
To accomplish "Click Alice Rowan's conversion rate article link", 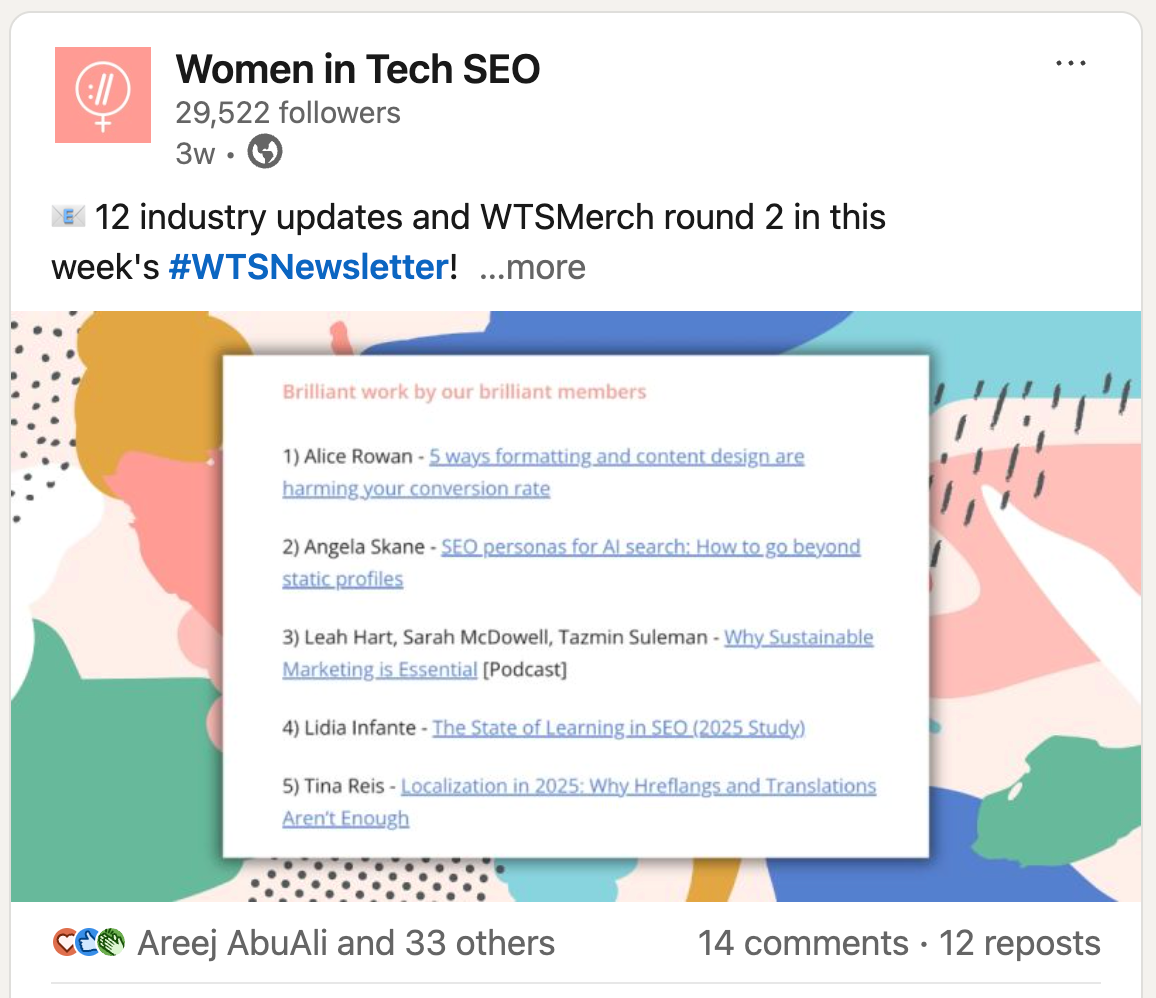I will (x=617, y=456).
